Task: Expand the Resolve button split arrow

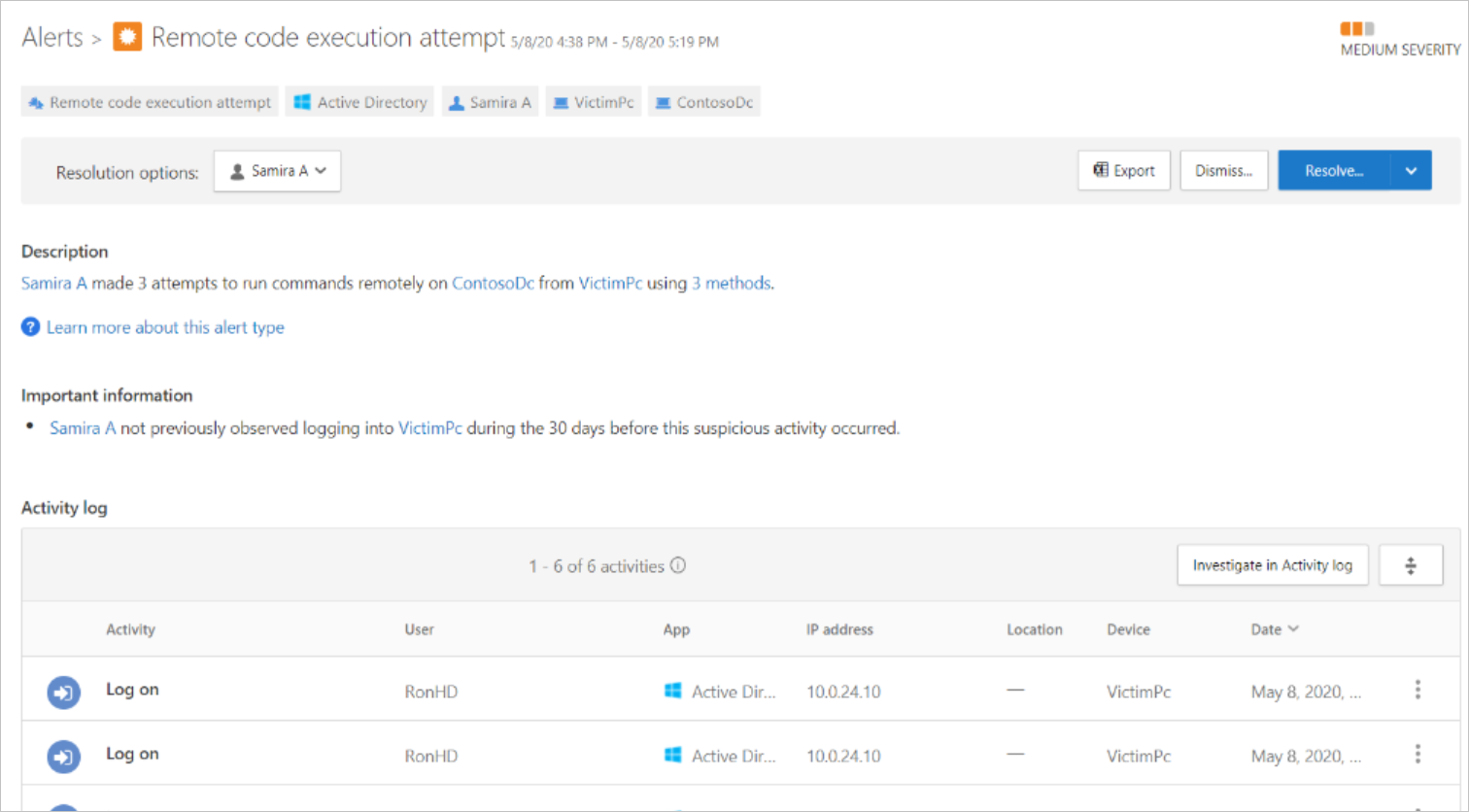Action: pyautogui.click(x=1412, y=170)
